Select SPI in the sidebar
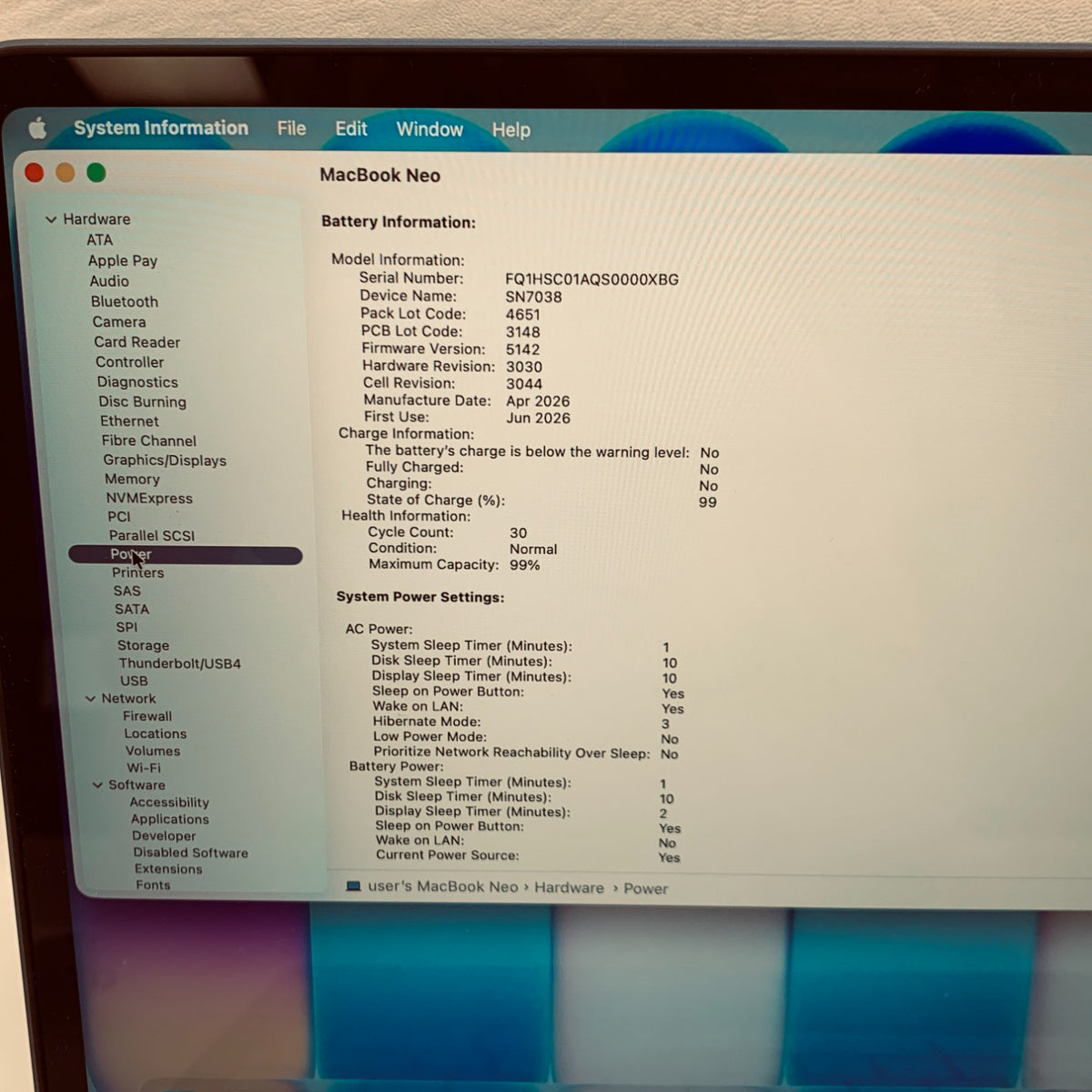The height and width of the screenshot is (1092, 1092). 126,628
